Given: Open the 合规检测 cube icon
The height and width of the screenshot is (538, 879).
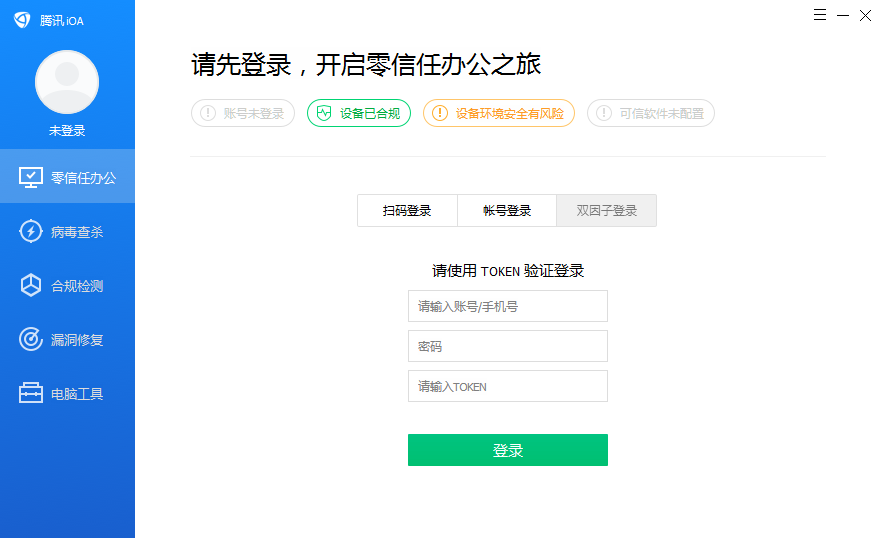Looking at the screenshot, I should (x=30, y=285).
